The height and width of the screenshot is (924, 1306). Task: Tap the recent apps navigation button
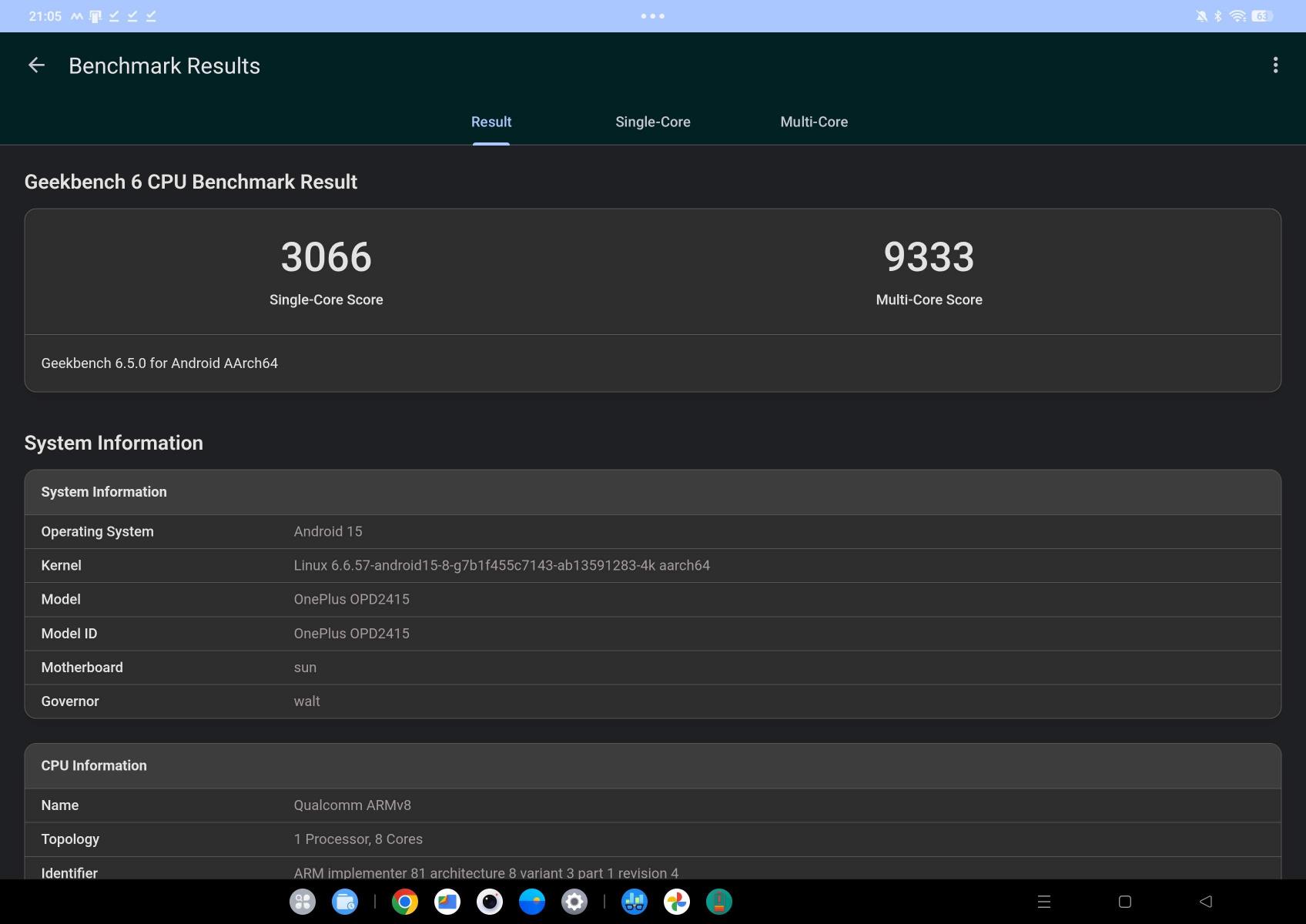(1044, 902)
